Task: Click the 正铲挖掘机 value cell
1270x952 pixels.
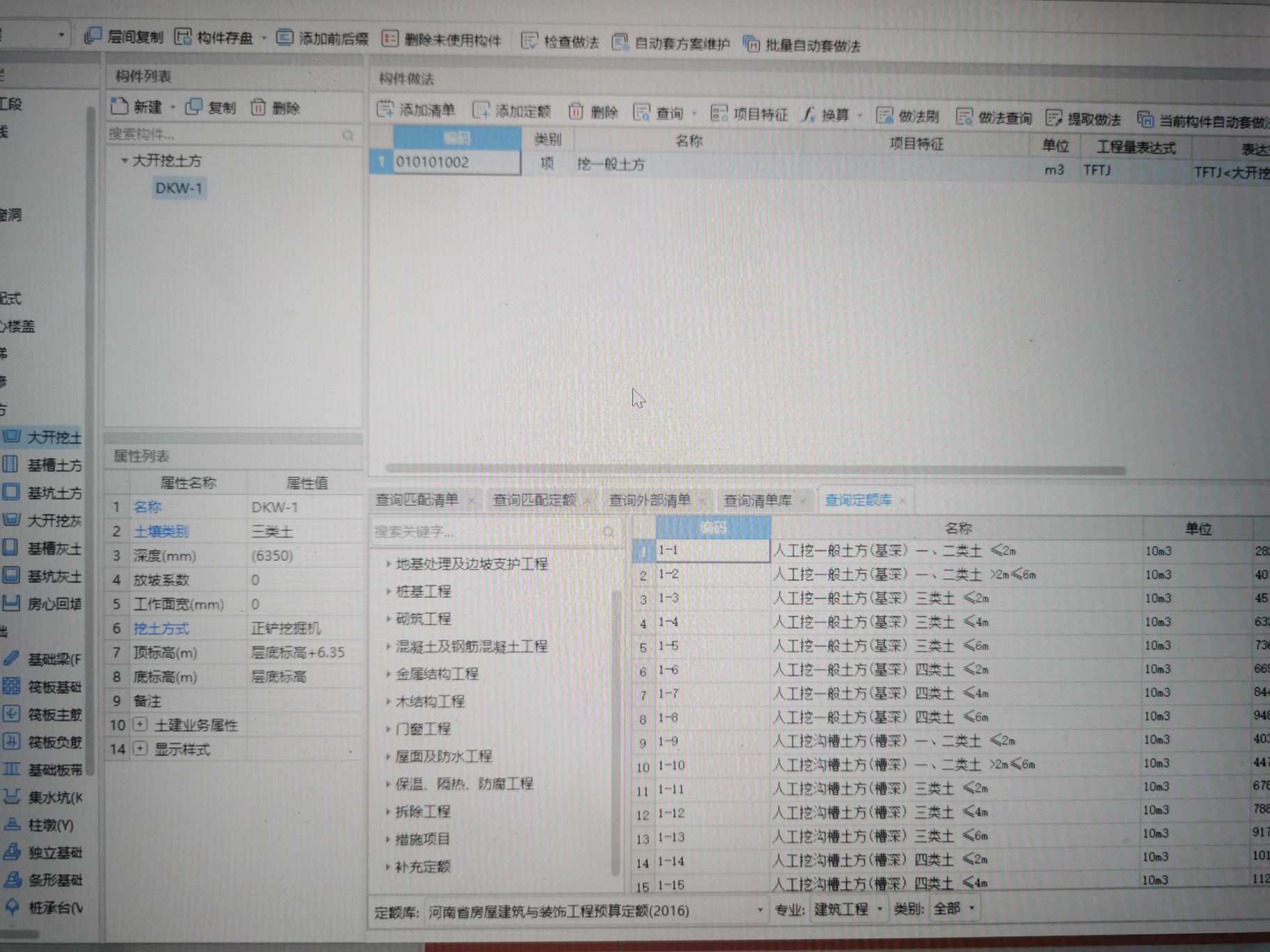Action: [304, 628]
